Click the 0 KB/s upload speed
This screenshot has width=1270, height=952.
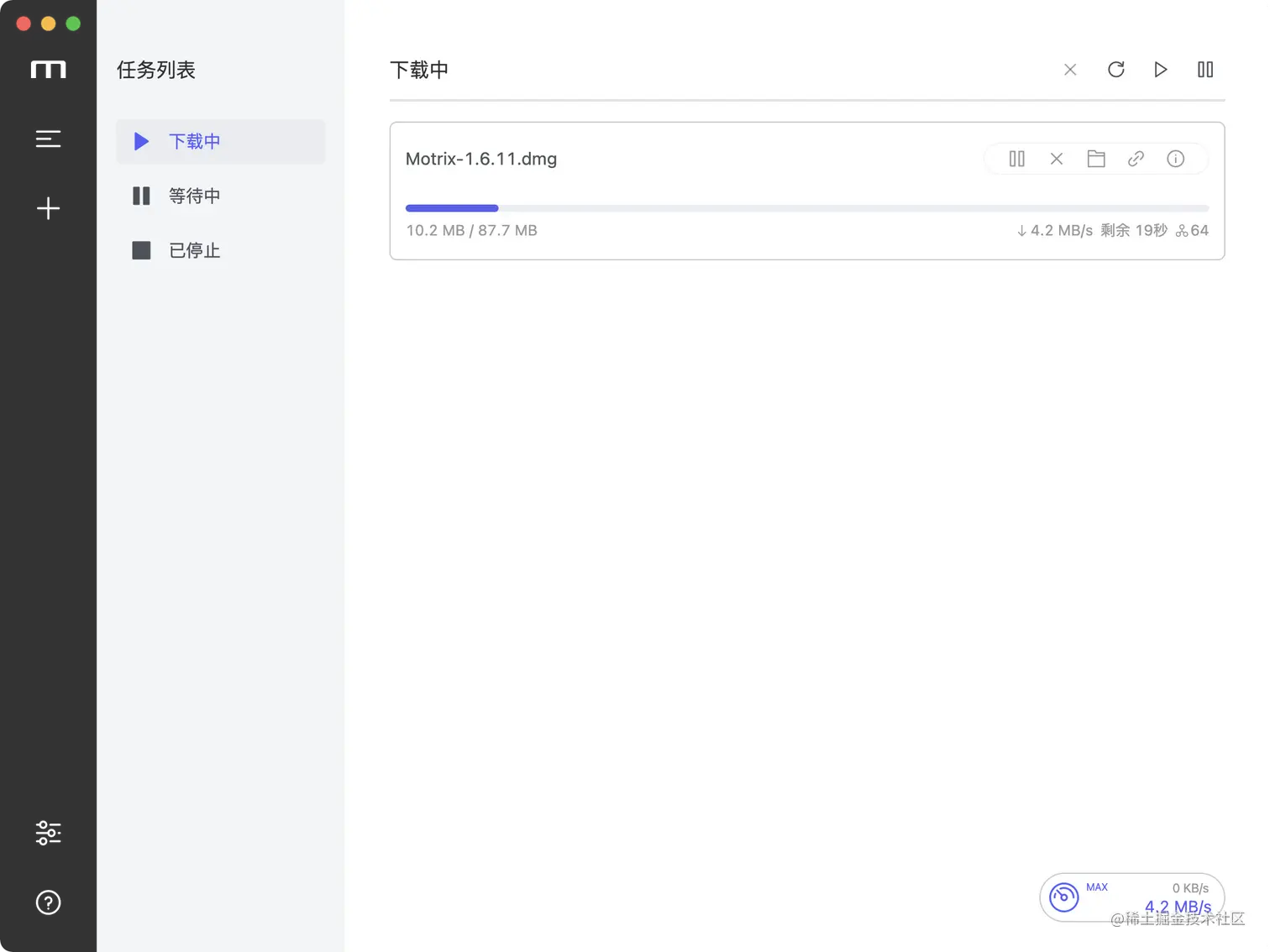(1190, 888)
